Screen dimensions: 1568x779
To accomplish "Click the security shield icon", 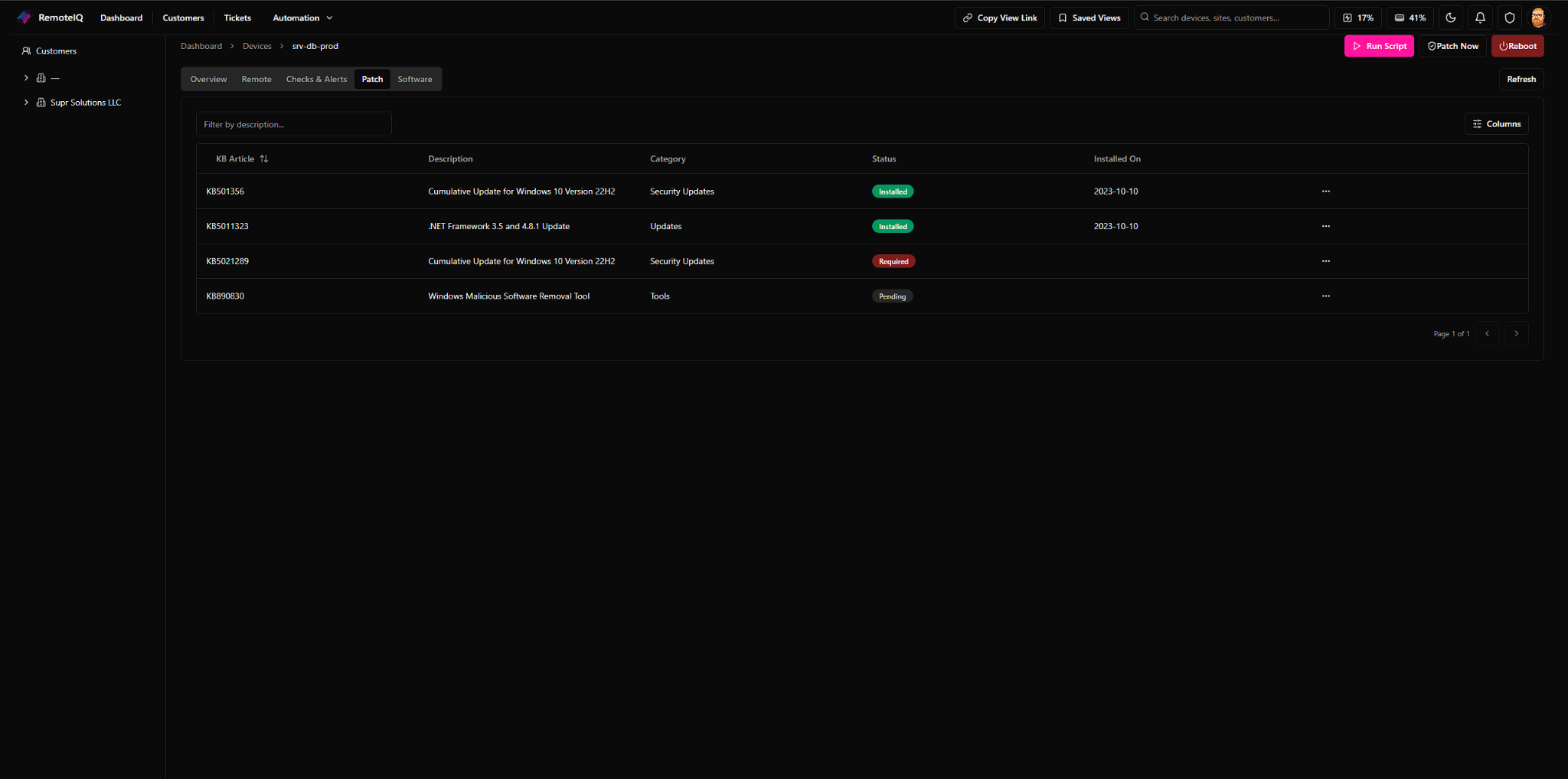I will coord(1509,17).
